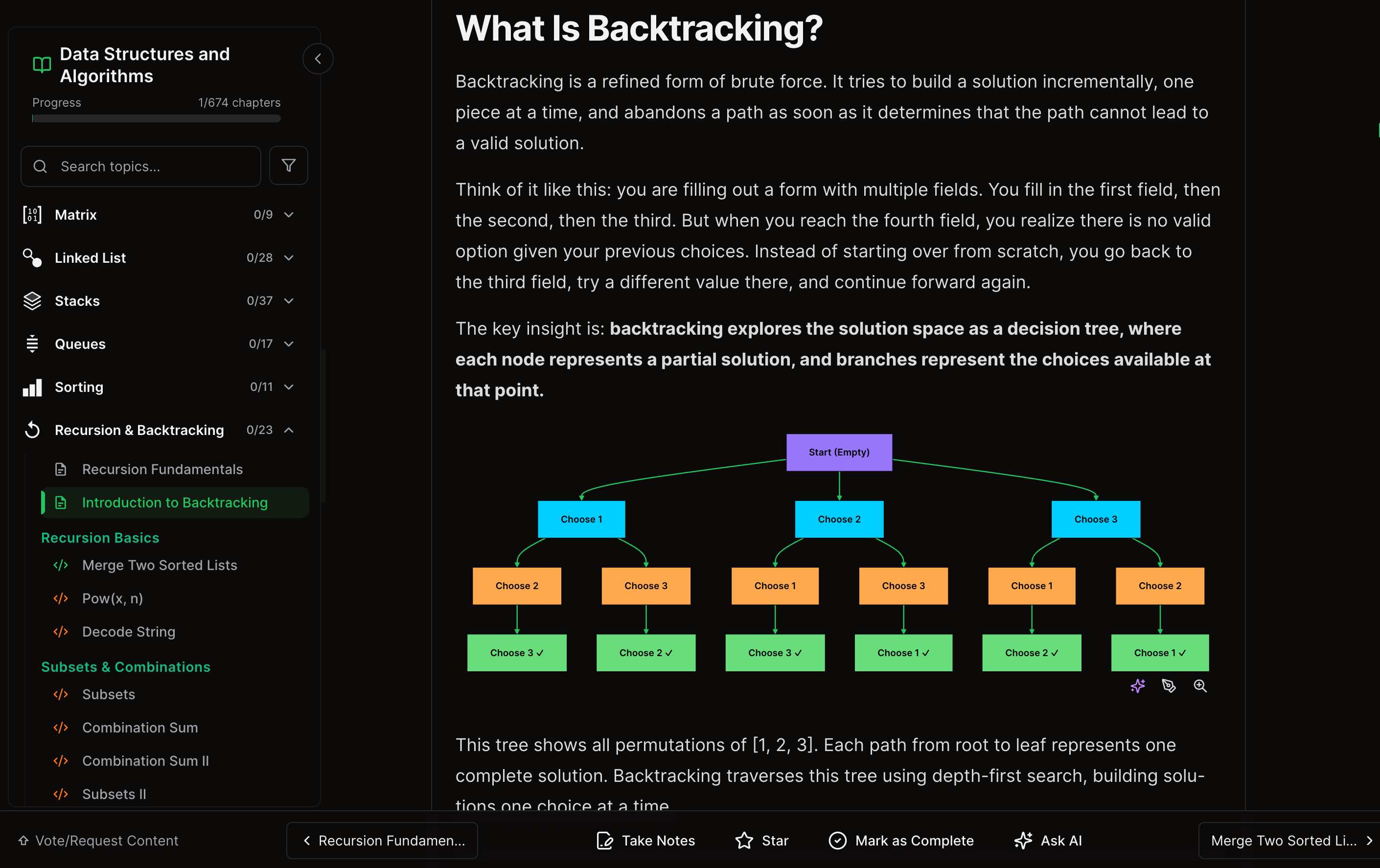This screenshot has height=868, width=1380.
Task: Click the sparkle AI icon under the diagram
Action: (x=1138, y=686)
